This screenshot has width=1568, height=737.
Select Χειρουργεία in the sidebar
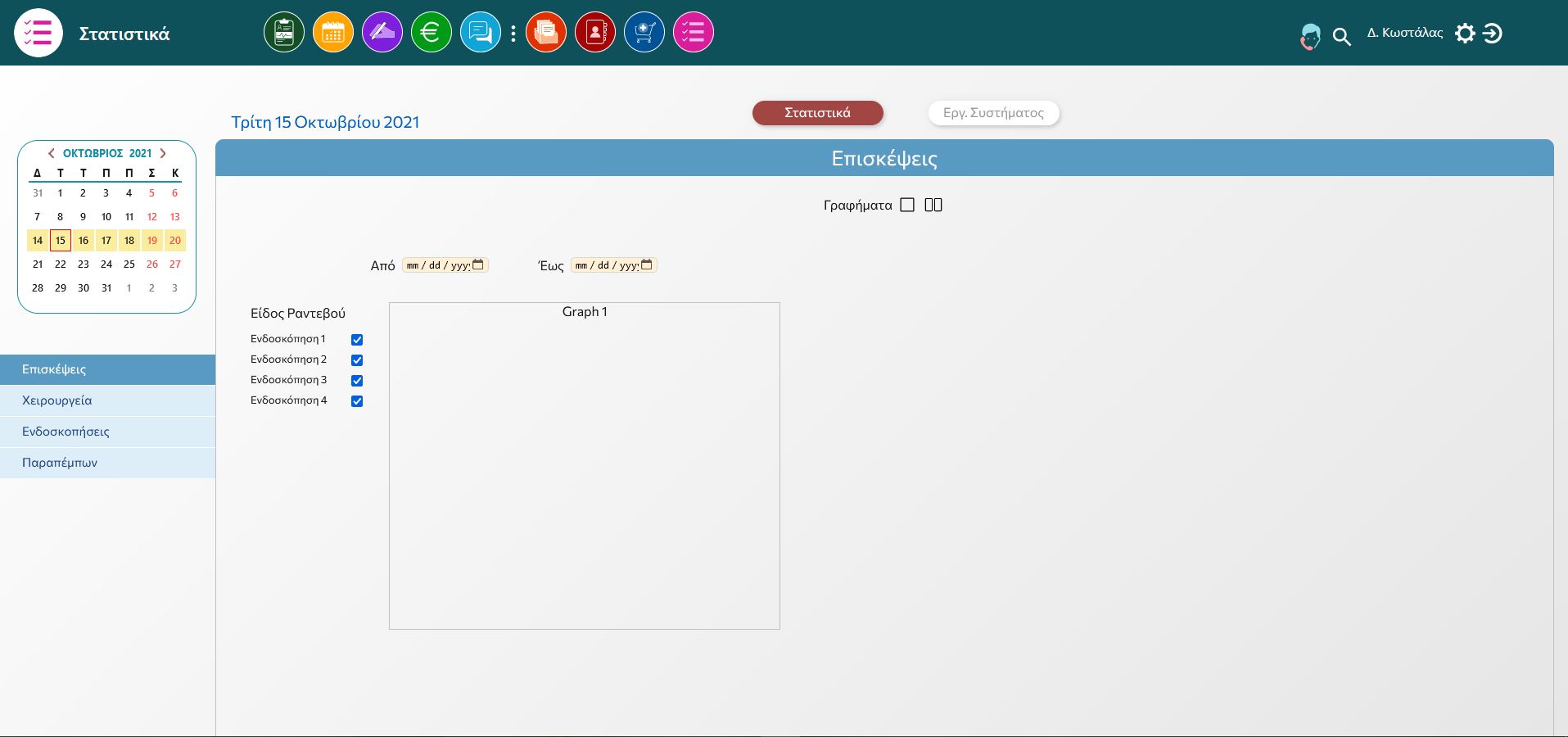point(107,400)
